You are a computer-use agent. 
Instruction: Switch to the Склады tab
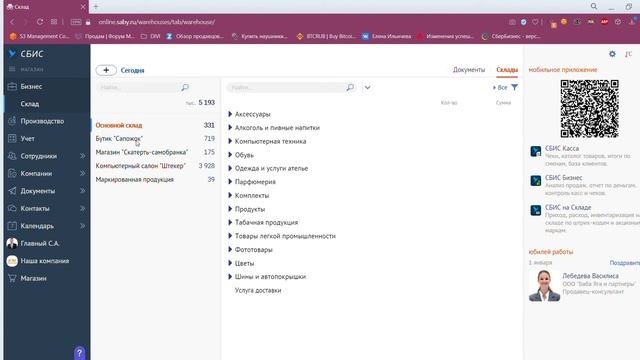[x=507, y=70]
